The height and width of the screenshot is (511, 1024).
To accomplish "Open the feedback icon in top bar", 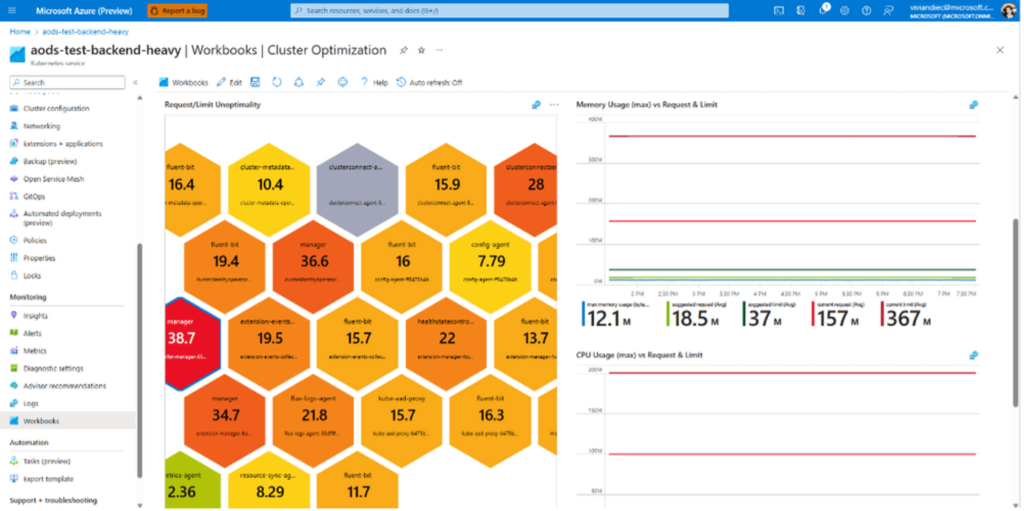I will tap(888, 10).
